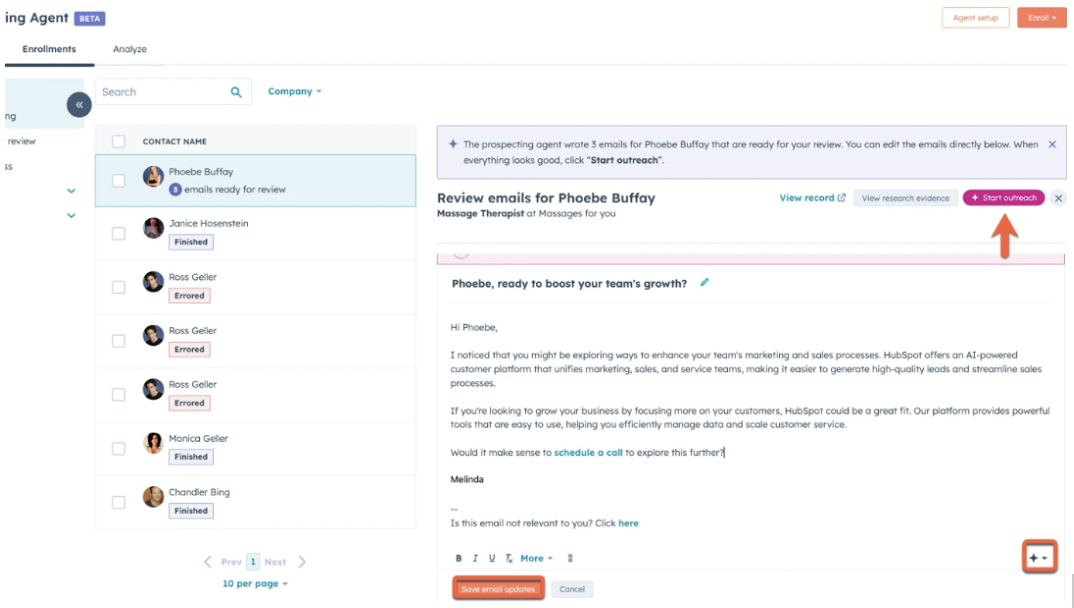This screenshot has width=1074, height=608.
Task: Click Monica Geller's avatar
Action: (x=153, y=443)
